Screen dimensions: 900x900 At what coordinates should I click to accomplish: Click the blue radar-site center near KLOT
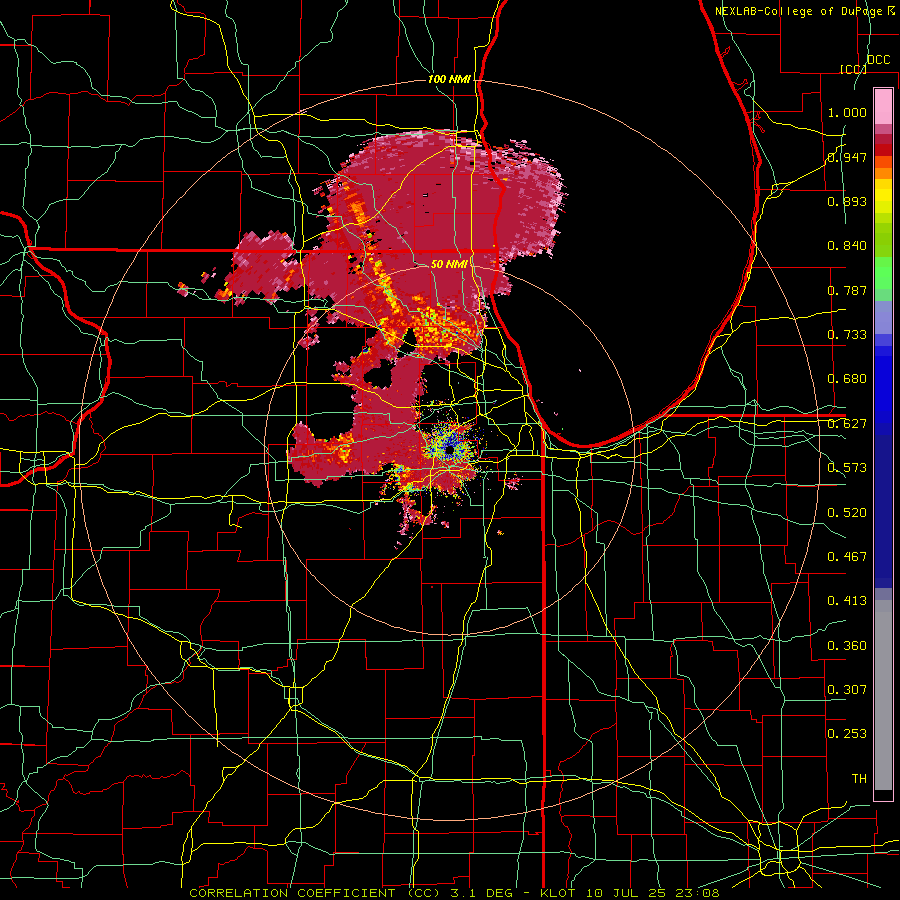(449, 448)
